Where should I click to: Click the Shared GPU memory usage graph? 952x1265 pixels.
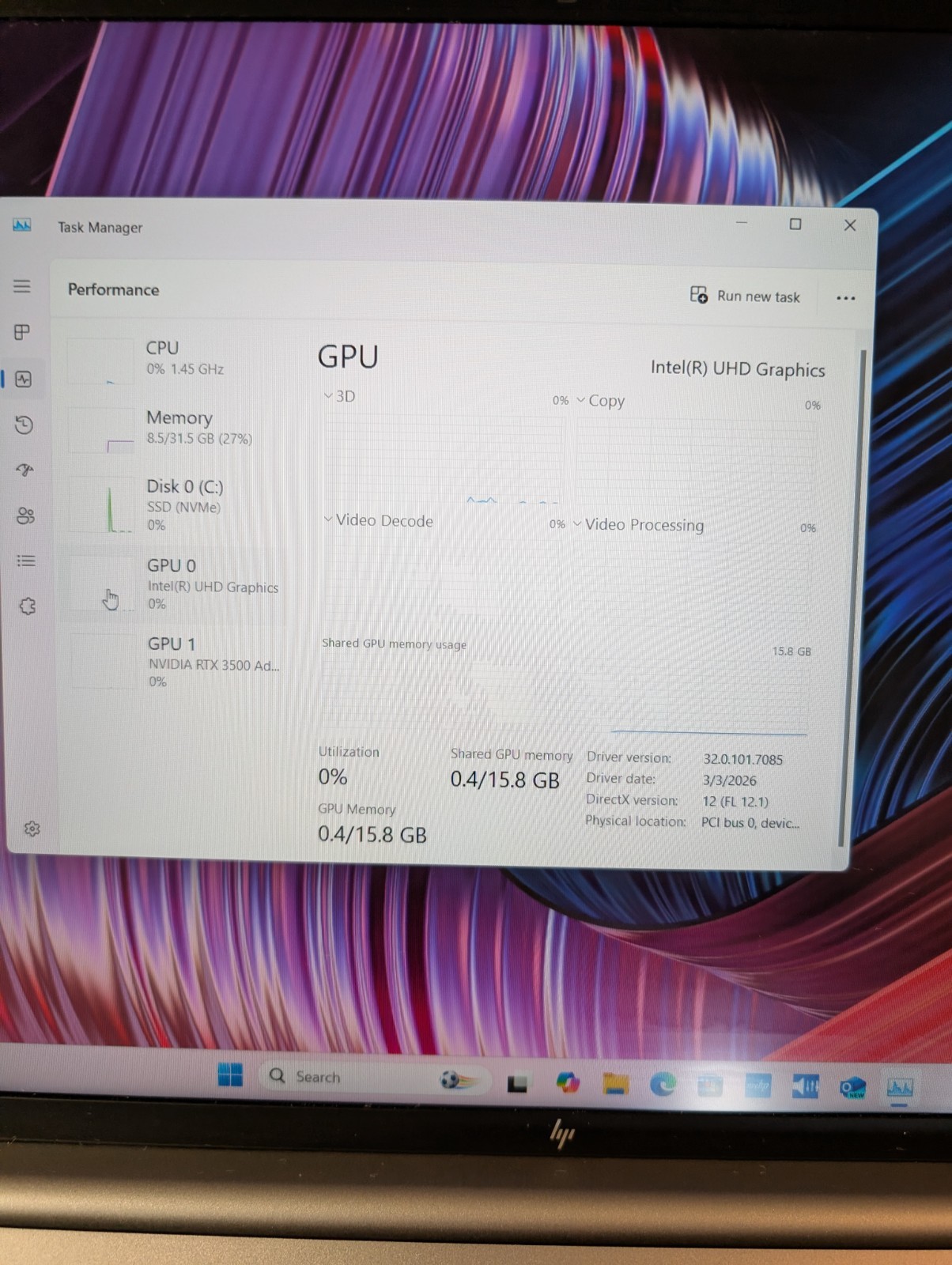[x=565, y=696]
